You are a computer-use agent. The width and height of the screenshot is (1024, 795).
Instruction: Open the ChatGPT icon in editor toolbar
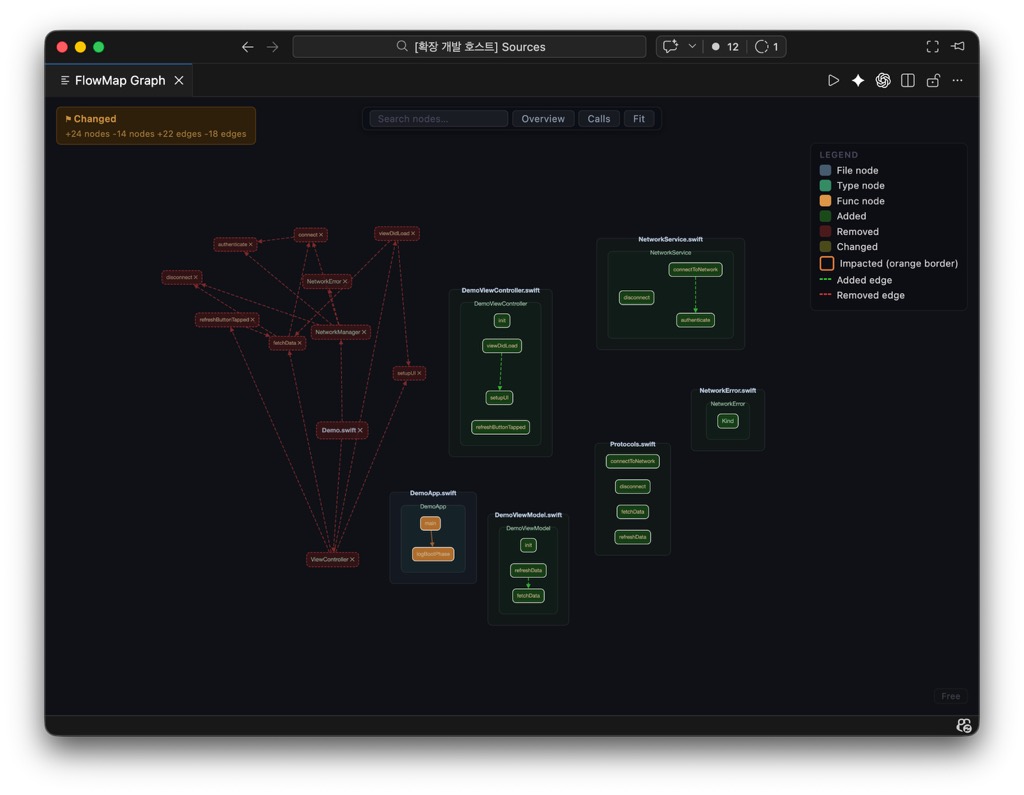tap(882, 80)
